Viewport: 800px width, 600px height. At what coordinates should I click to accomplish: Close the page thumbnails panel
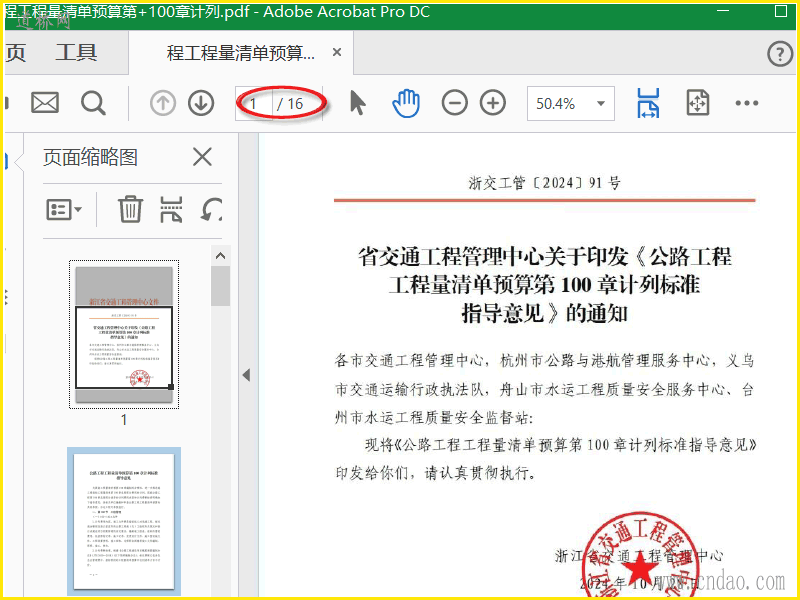pos(202,157)
